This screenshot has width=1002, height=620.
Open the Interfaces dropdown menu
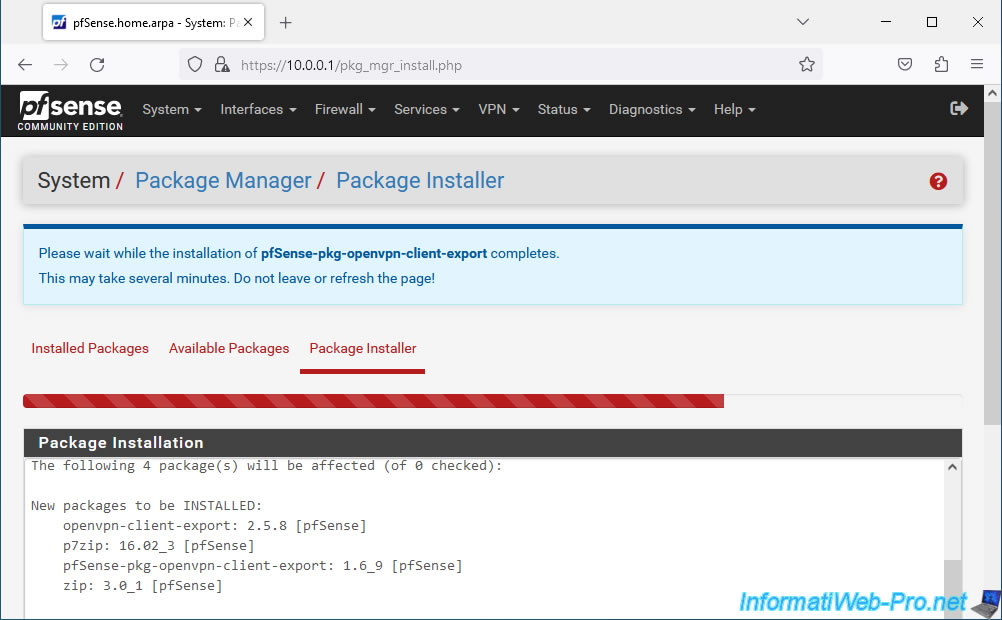tap(258, 109)
